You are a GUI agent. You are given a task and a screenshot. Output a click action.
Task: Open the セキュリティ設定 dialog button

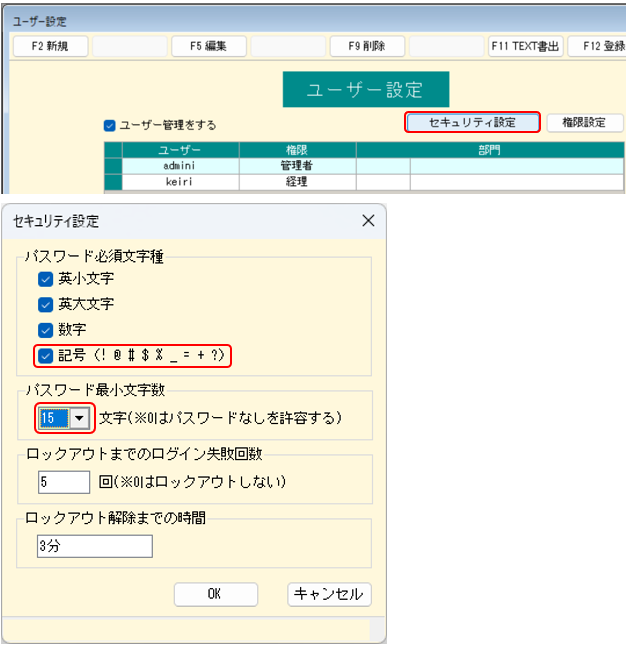pyautogui.click(x=472, y=122)
